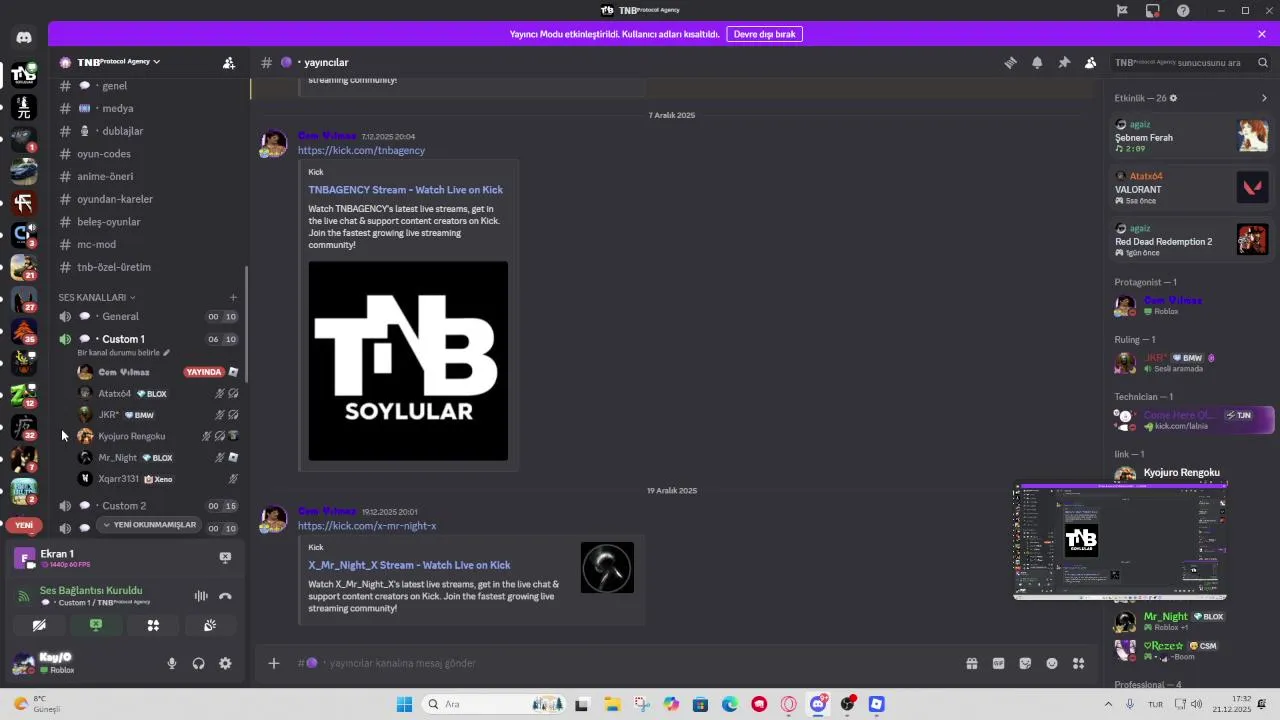The image size is (1280, 720).
Task: Click the gift icon in message bar
Action: point(971,663)
